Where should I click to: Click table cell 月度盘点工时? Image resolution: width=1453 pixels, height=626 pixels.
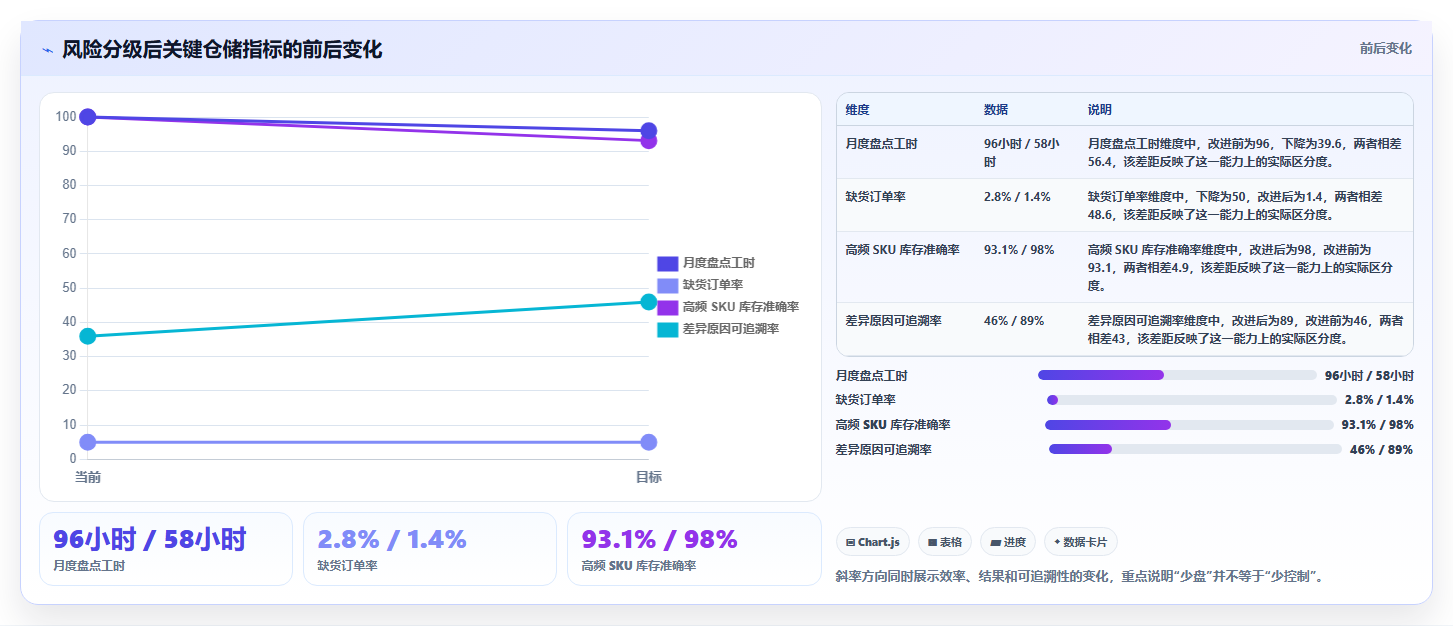coord(881,144)
